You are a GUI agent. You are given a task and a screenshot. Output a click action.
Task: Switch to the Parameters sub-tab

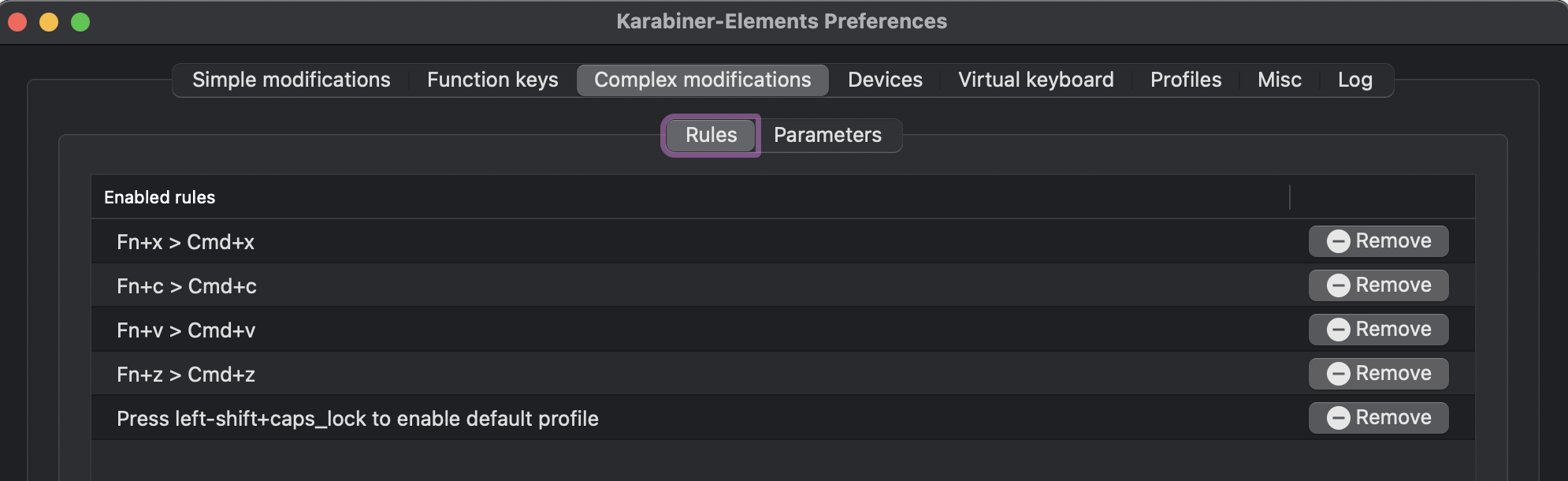click(x=827, y=135)
